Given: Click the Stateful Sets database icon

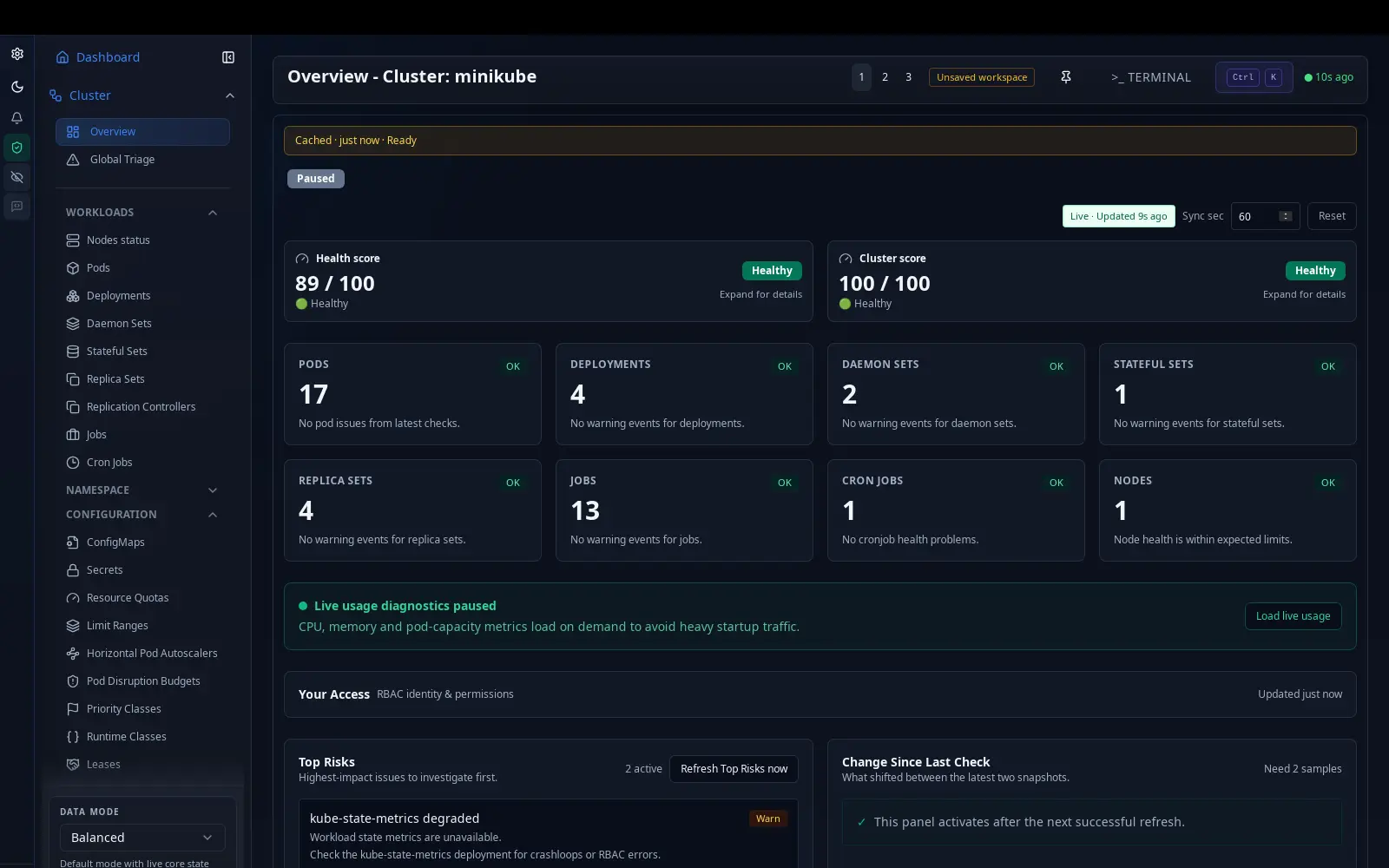Looking at the screenshot, I should [x=73, y=352].
